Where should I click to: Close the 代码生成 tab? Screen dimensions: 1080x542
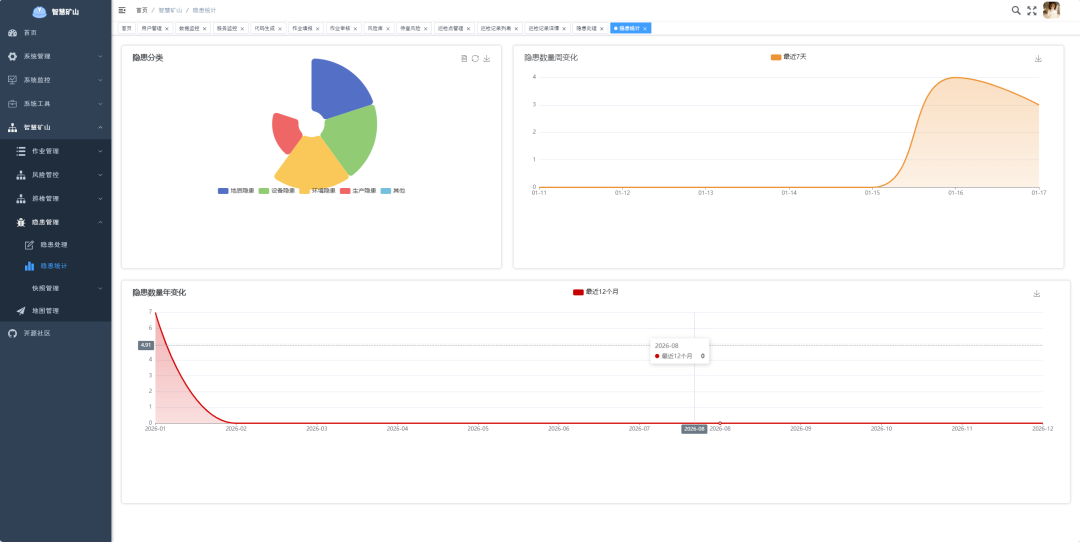pos(280,29)
